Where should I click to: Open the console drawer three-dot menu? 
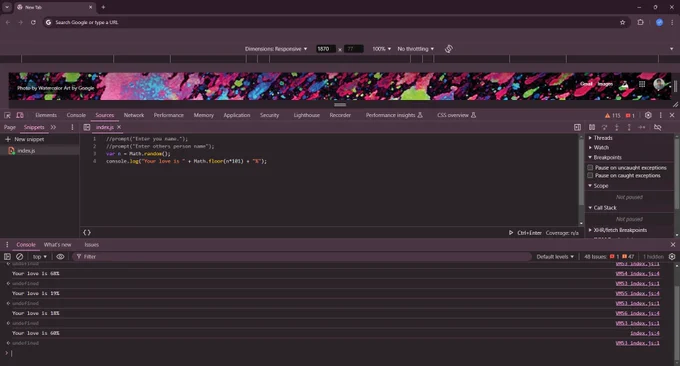(x=7, y=245)
